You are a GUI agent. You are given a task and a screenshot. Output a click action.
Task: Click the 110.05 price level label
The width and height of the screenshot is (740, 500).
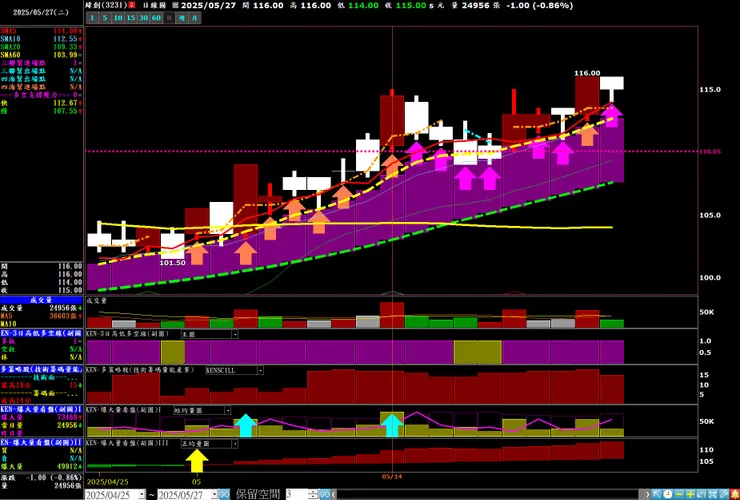[x=710, y=152]
